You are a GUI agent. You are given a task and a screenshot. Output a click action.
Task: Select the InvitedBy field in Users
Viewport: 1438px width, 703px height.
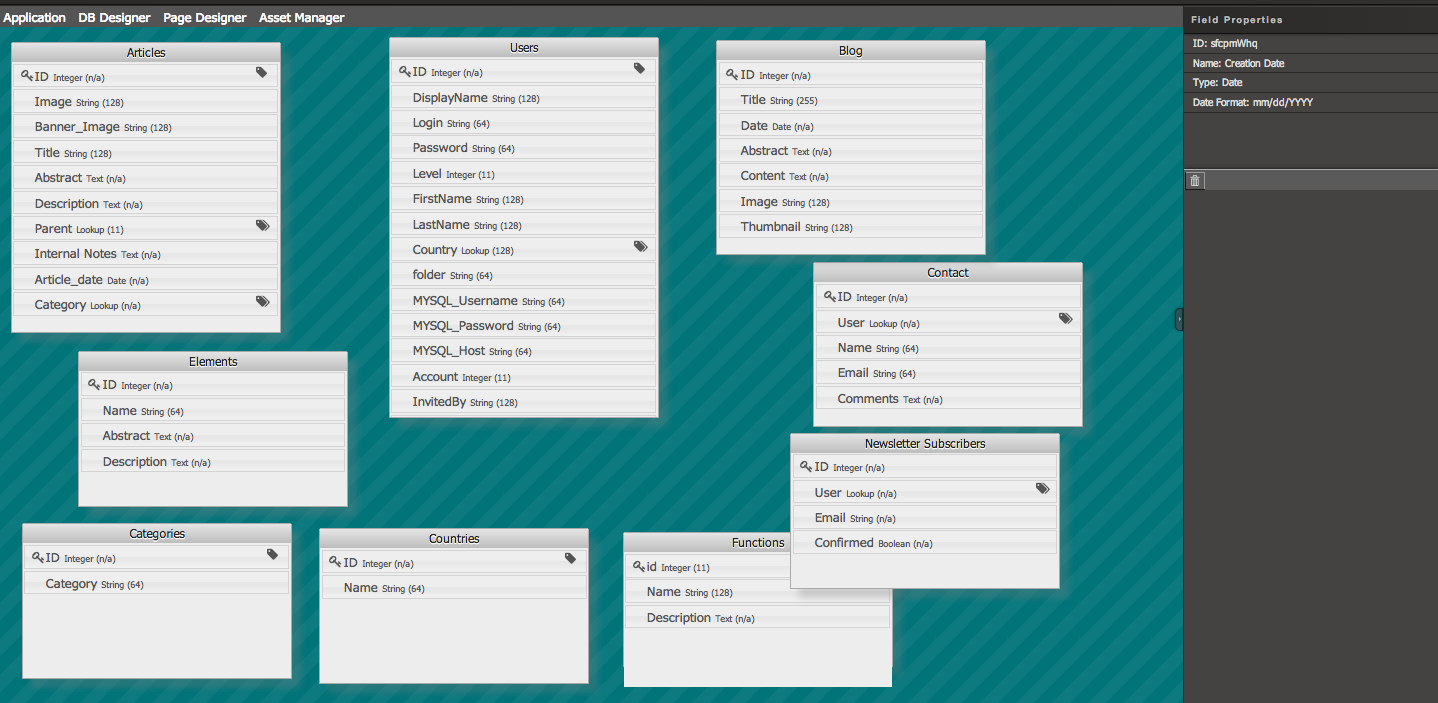point(524,402)
